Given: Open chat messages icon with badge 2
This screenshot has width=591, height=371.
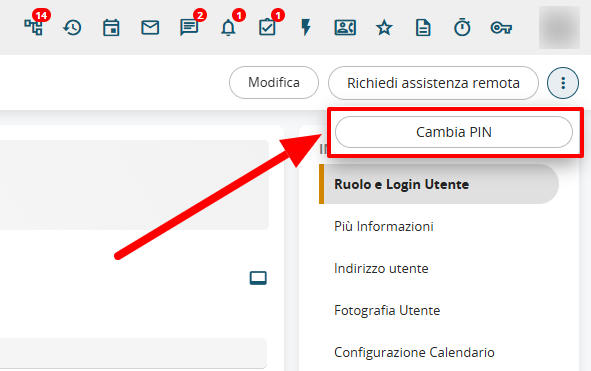Looking at the screenshot, I should pyautogui.click(x=189, y=28).
